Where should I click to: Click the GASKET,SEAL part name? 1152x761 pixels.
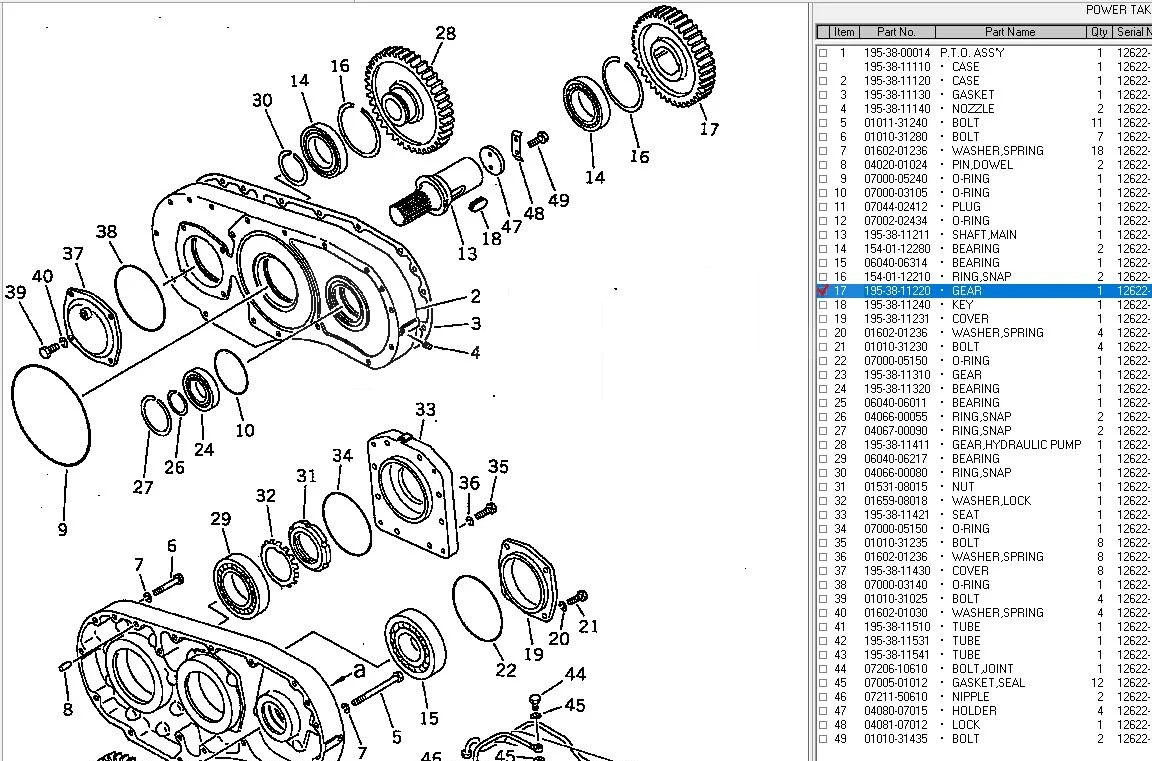[988, 683]
